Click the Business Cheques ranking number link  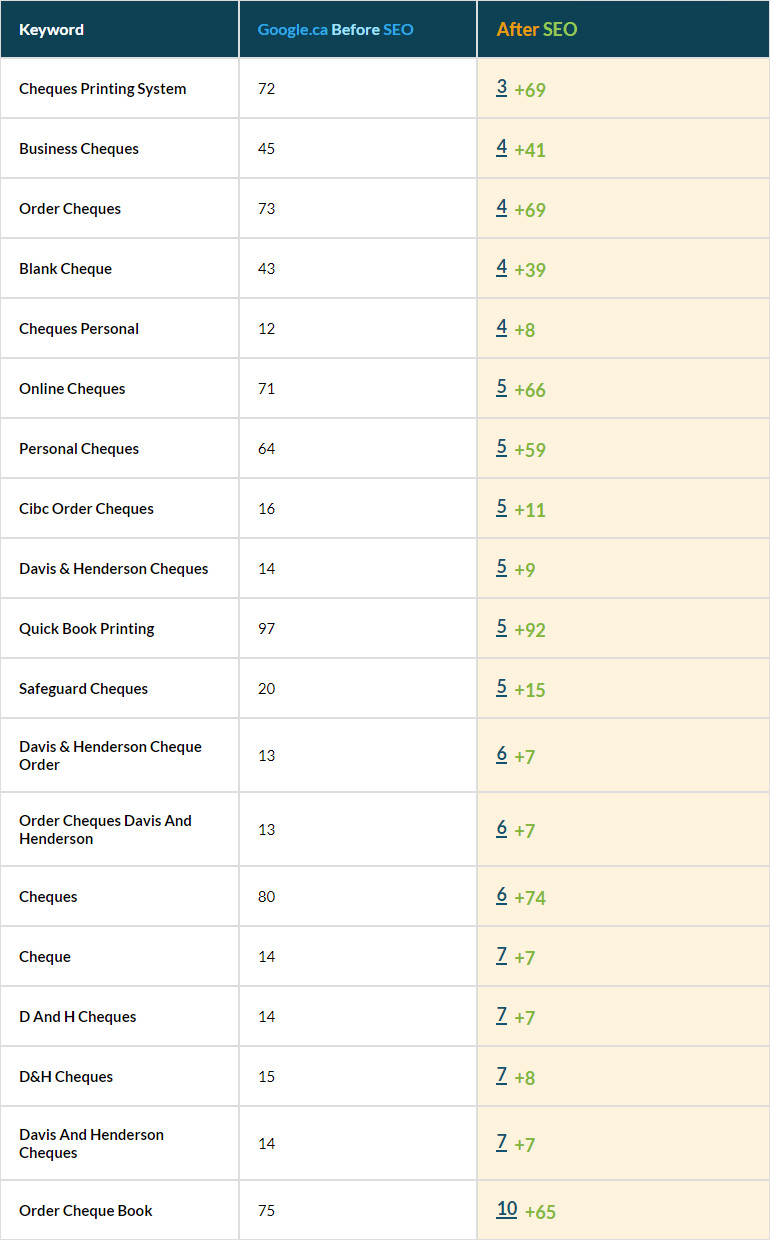(501, 148)
